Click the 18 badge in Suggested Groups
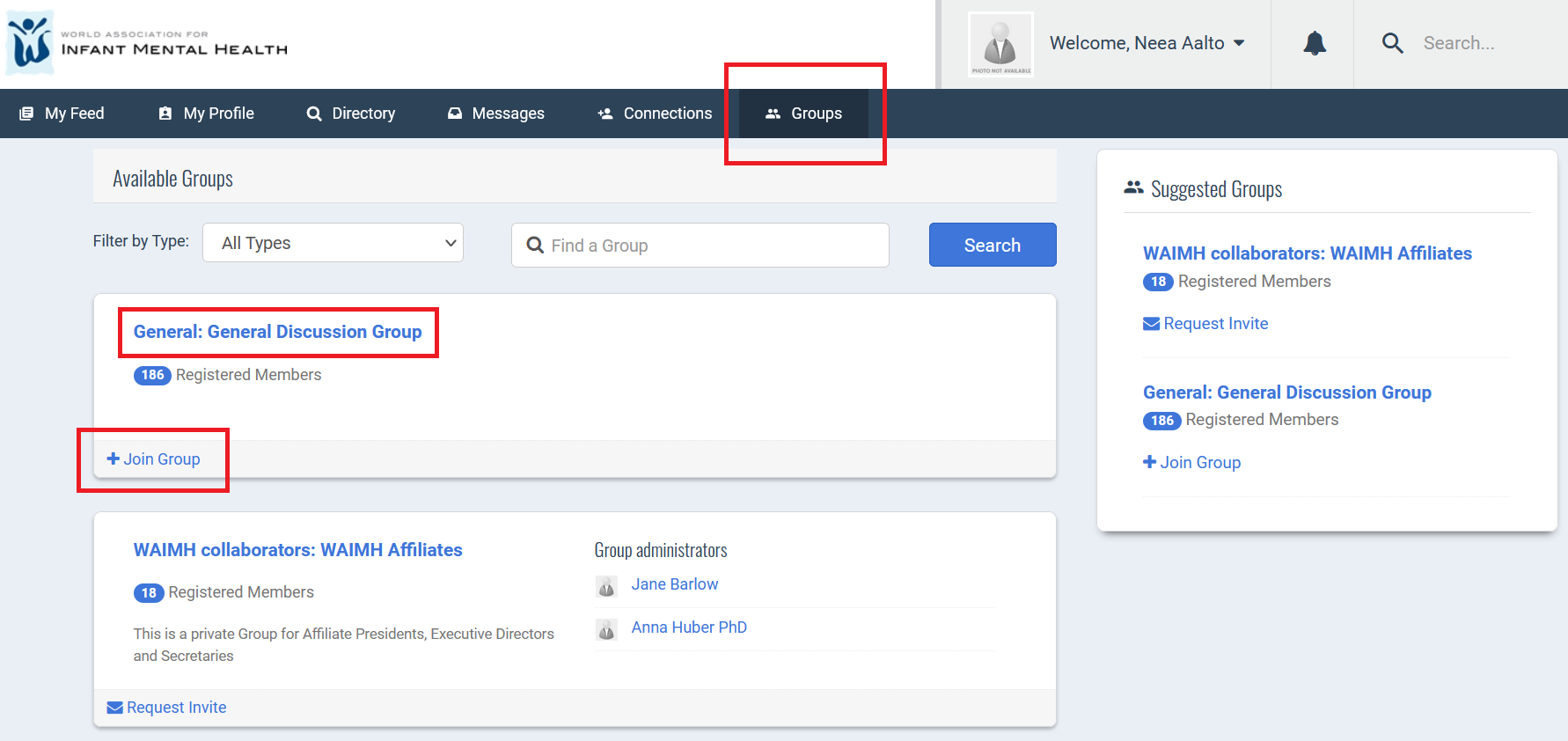Image resolution: width=1568 pixels, height=741 pixels. click(x=1158, y=282)
